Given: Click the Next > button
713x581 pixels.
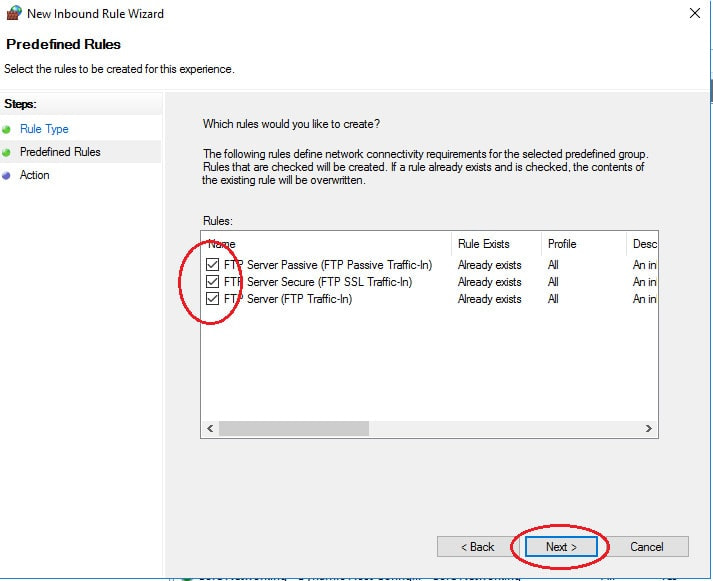Looking at the screenshot, I should tap(561, 546).
